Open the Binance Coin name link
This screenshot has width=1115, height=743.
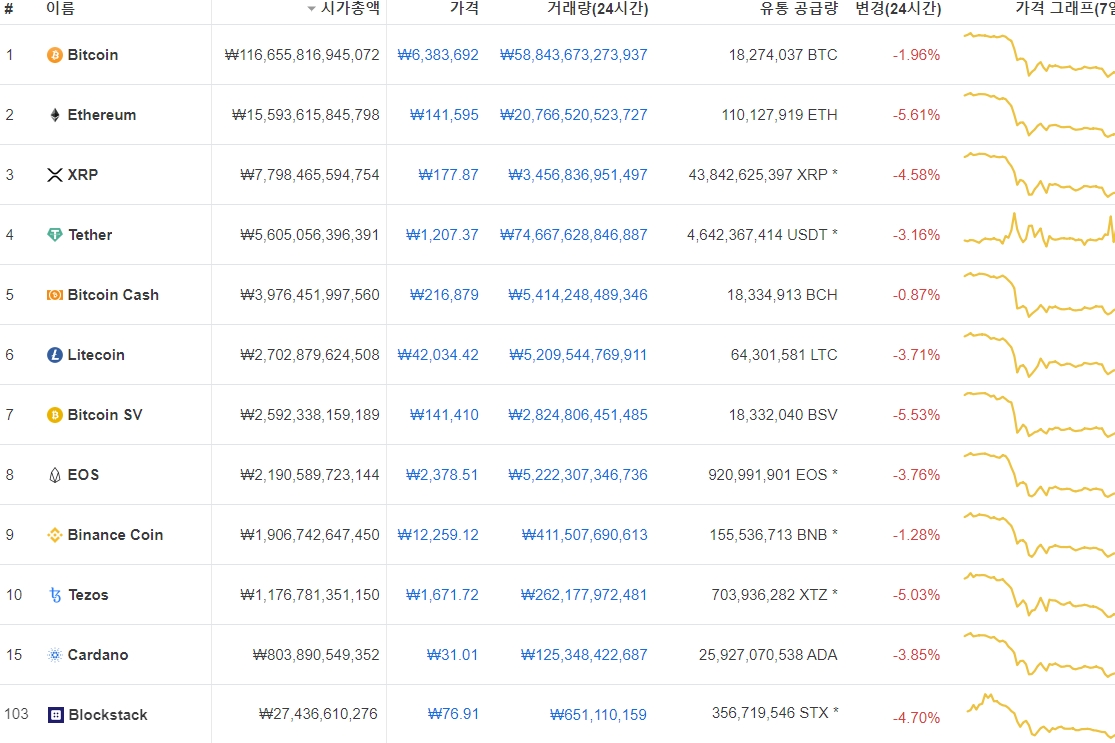115,535
